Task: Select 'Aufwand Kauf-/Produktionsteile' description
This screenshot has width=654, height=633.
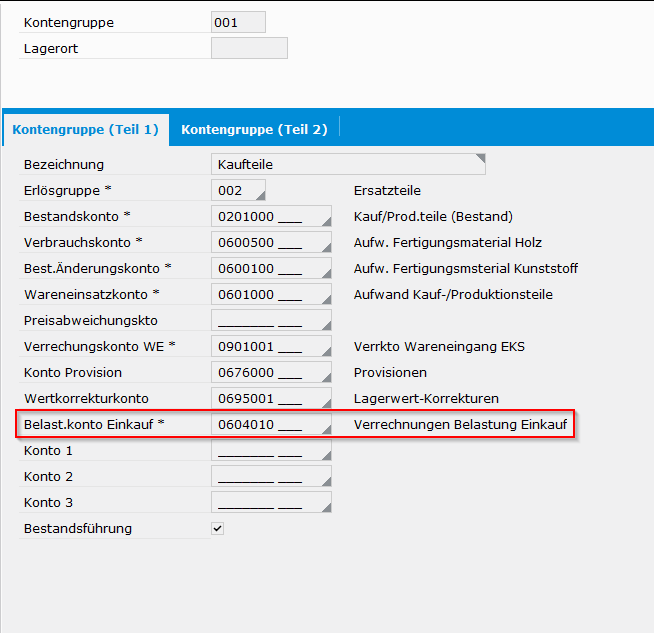Action: [453, 294]
